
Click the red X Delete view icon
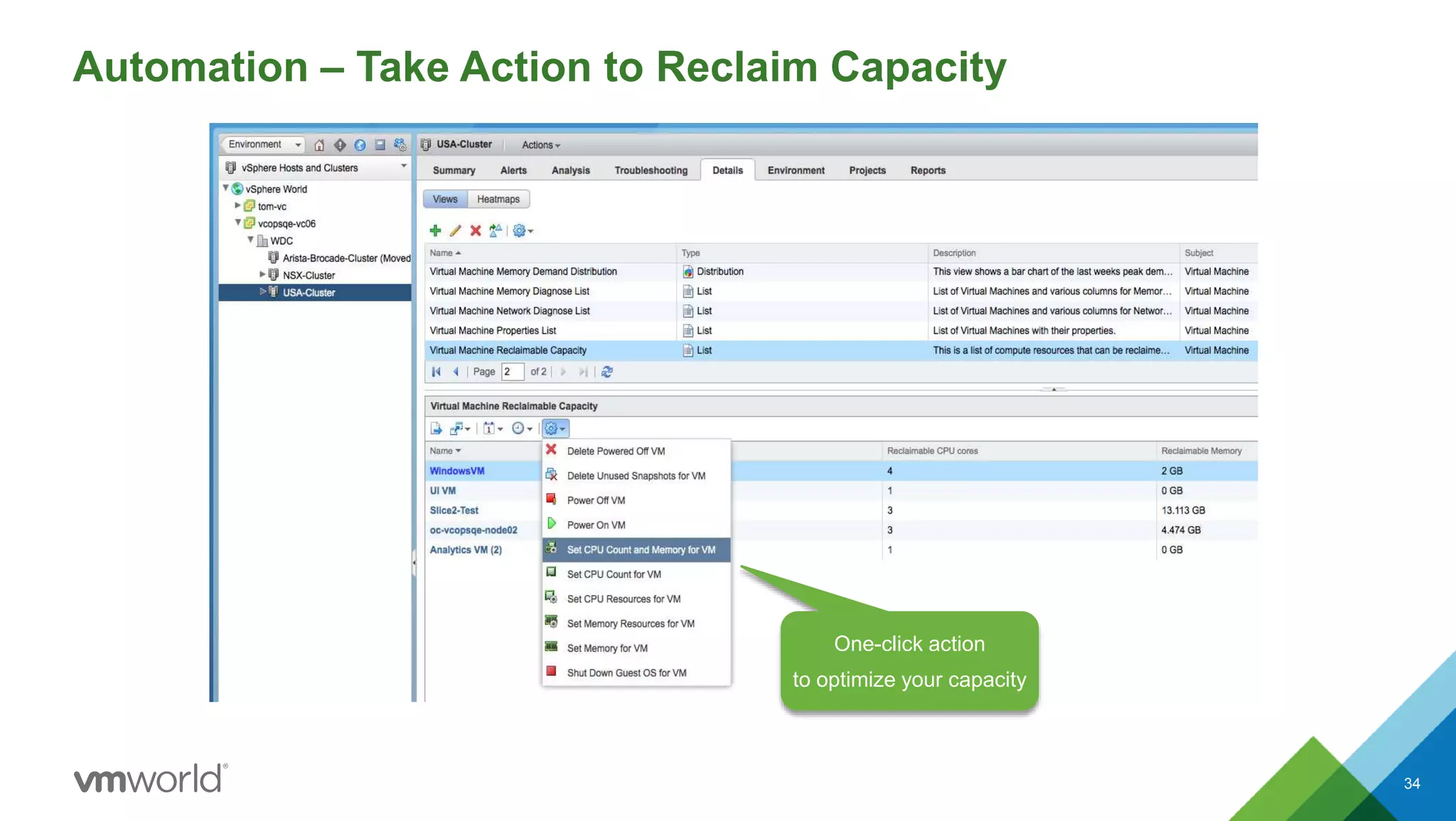click(476, 230)
